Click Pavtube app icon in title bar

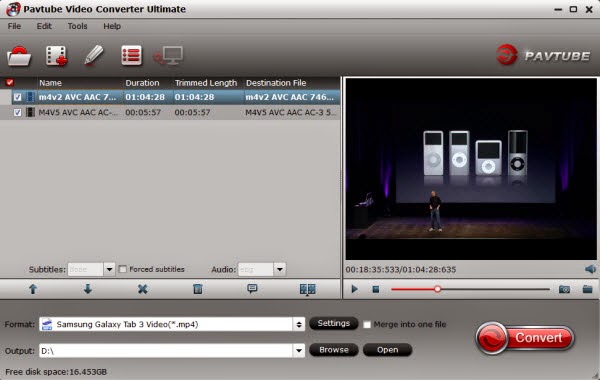(x=13, y=9)
